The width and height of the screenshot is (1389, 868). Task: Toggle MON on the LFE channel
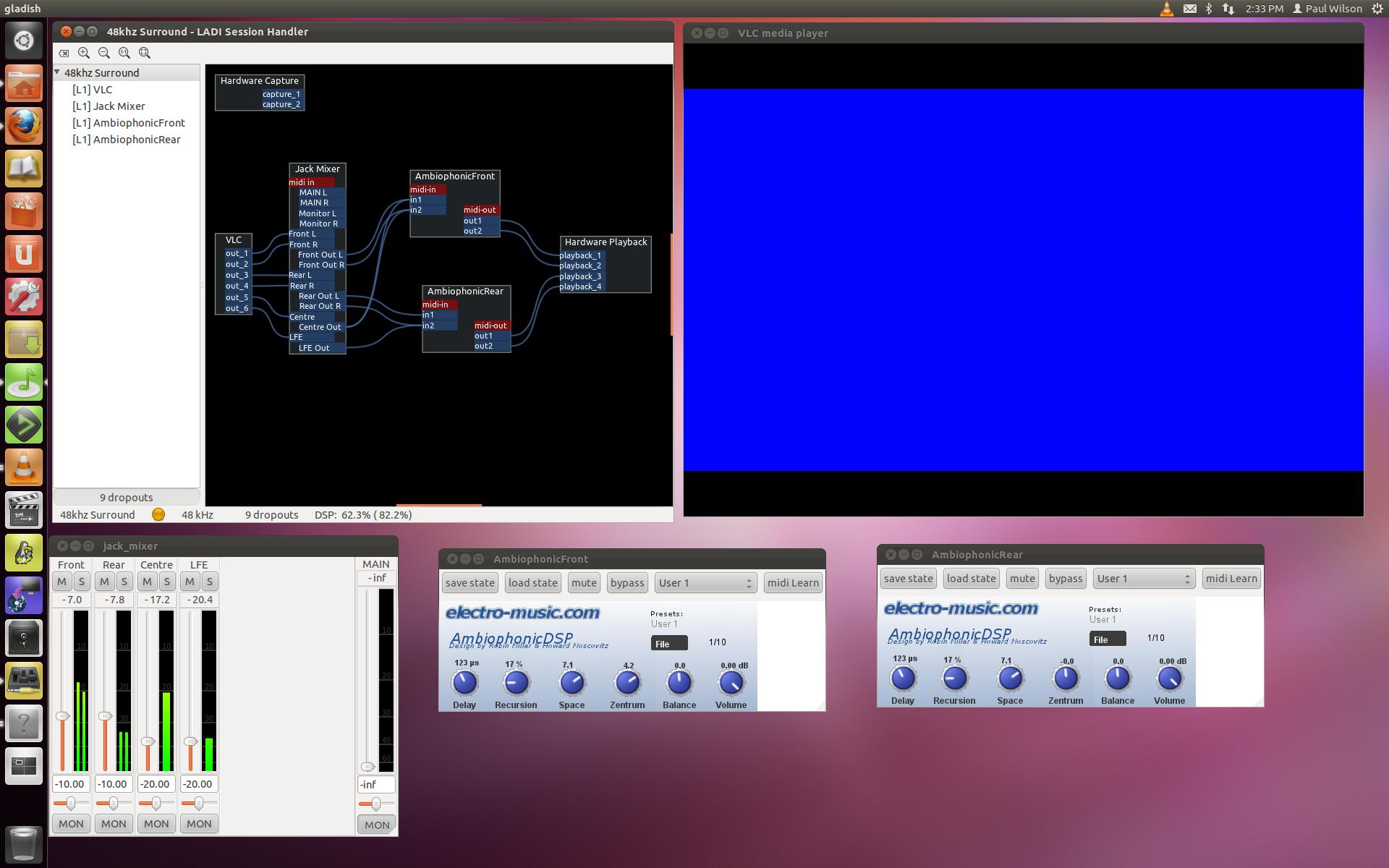click(x=199, y=823)
